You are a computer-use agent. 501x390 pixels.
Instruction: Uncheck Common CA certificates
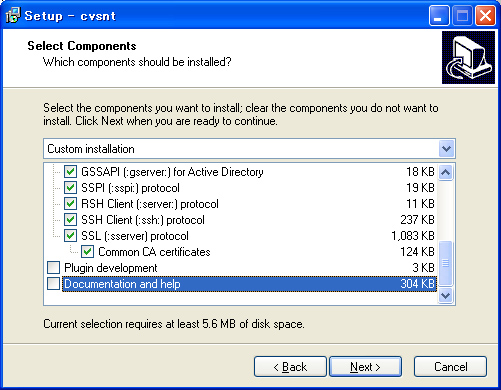[88, 252]
